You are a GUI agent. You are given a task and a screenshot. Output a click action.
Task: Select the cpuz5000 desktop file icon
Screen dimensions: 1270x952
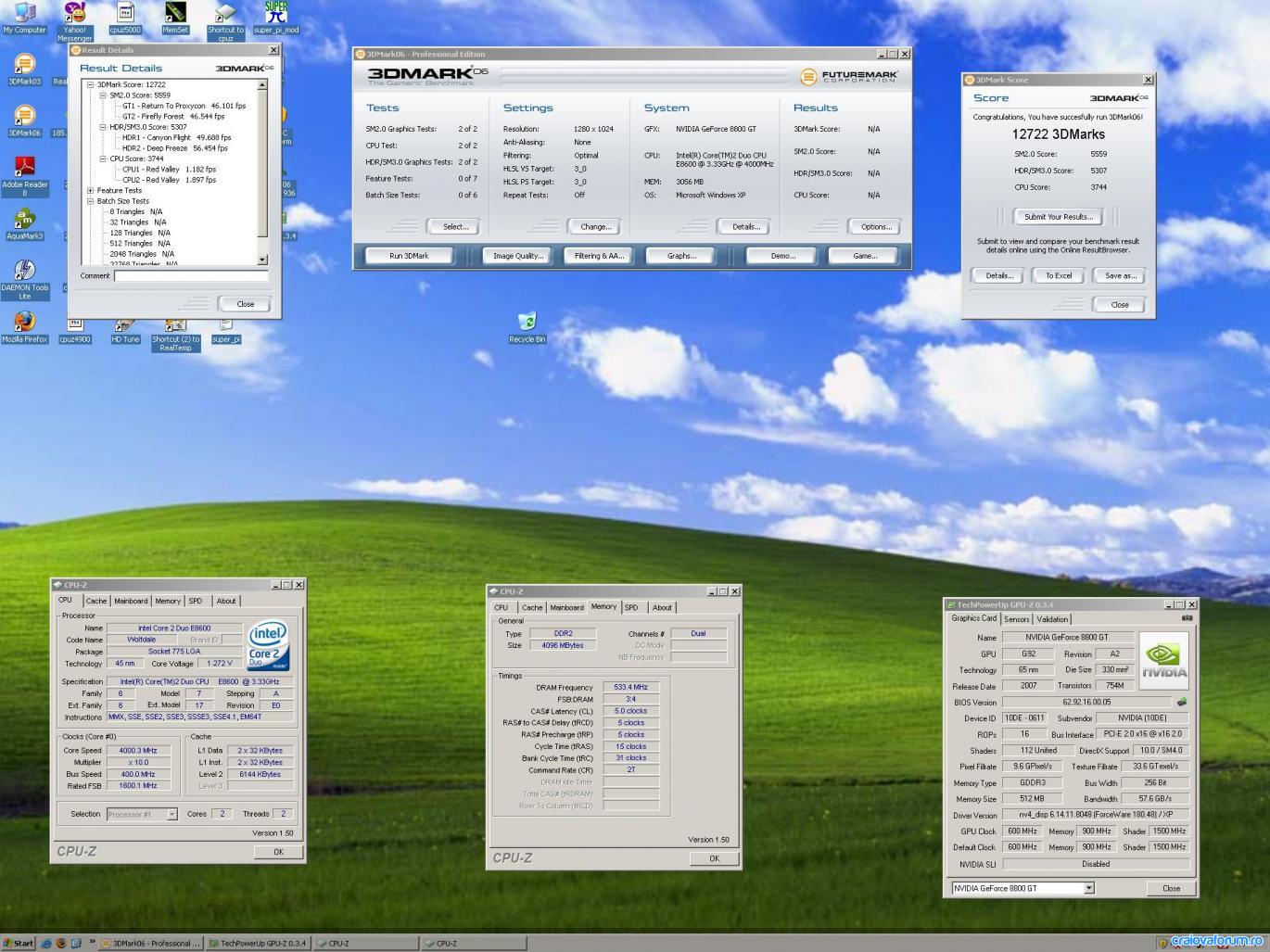click(125, 18)
